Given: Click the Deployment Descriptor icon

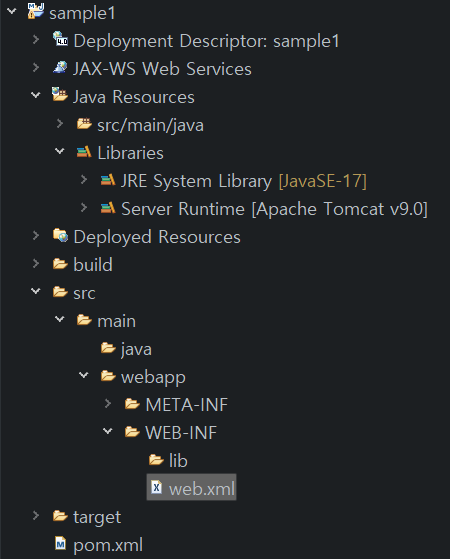Looking at the screenshot, I should [x=60, y=39].
